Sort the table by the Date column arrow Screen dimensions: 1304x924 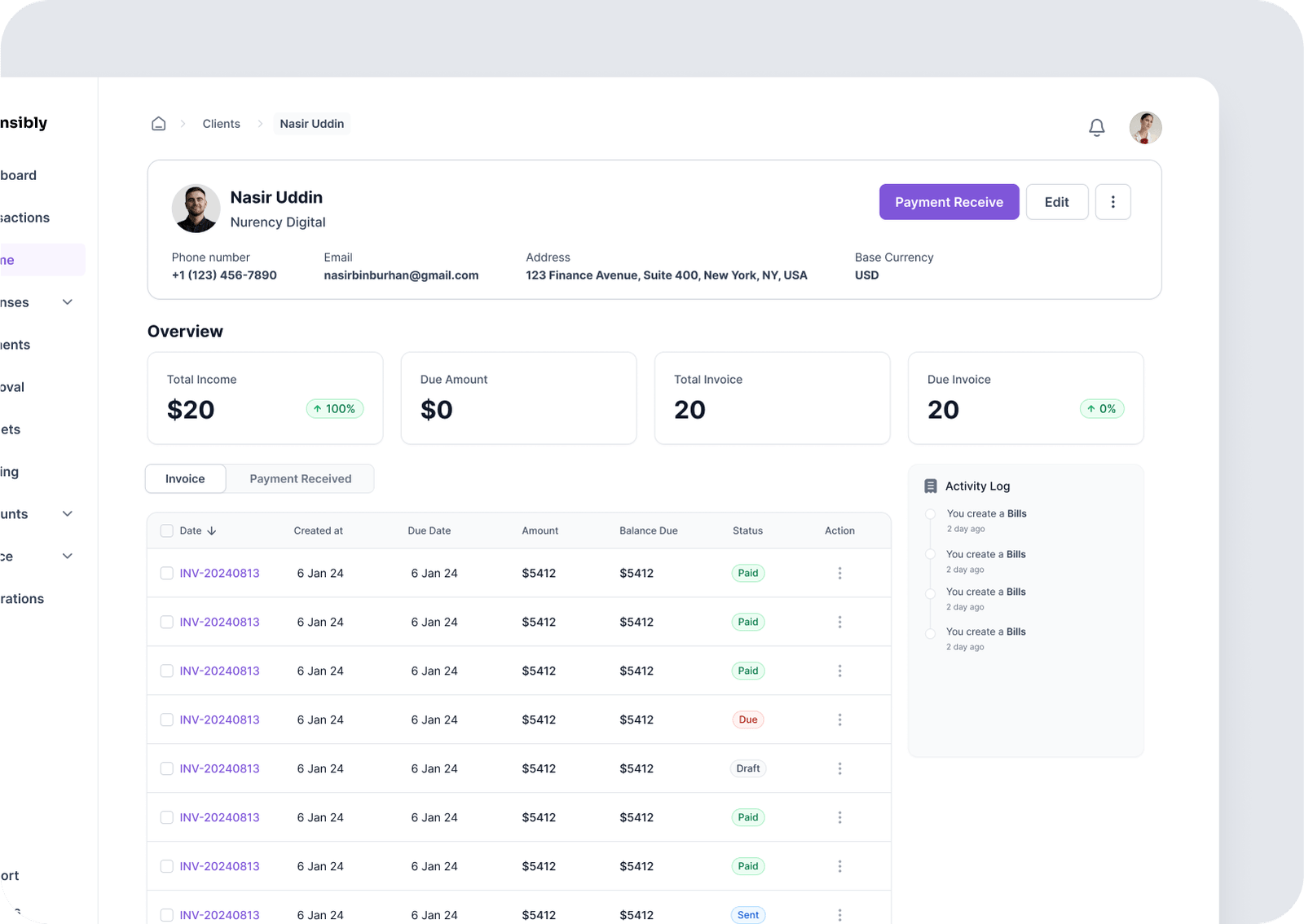coord(212,530)
